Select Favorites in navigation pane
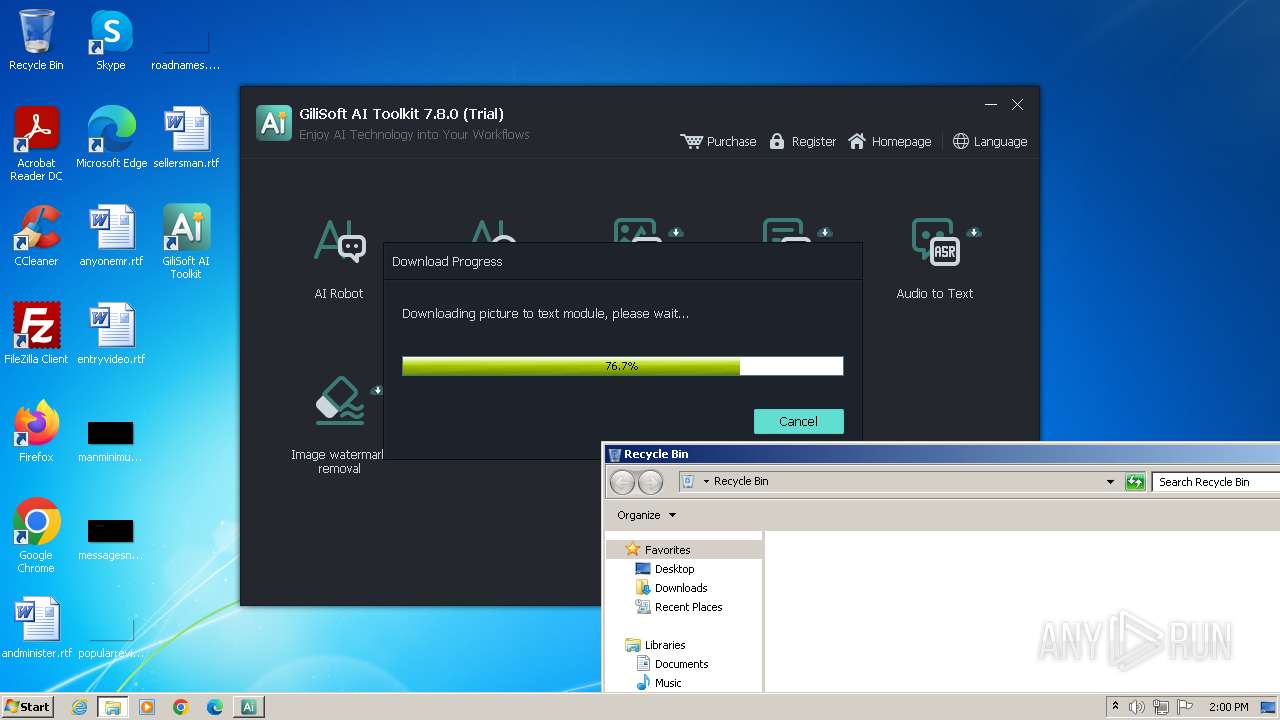Image resolution: width=1280 pixels, height=720 pixels. tap(667, 550)
